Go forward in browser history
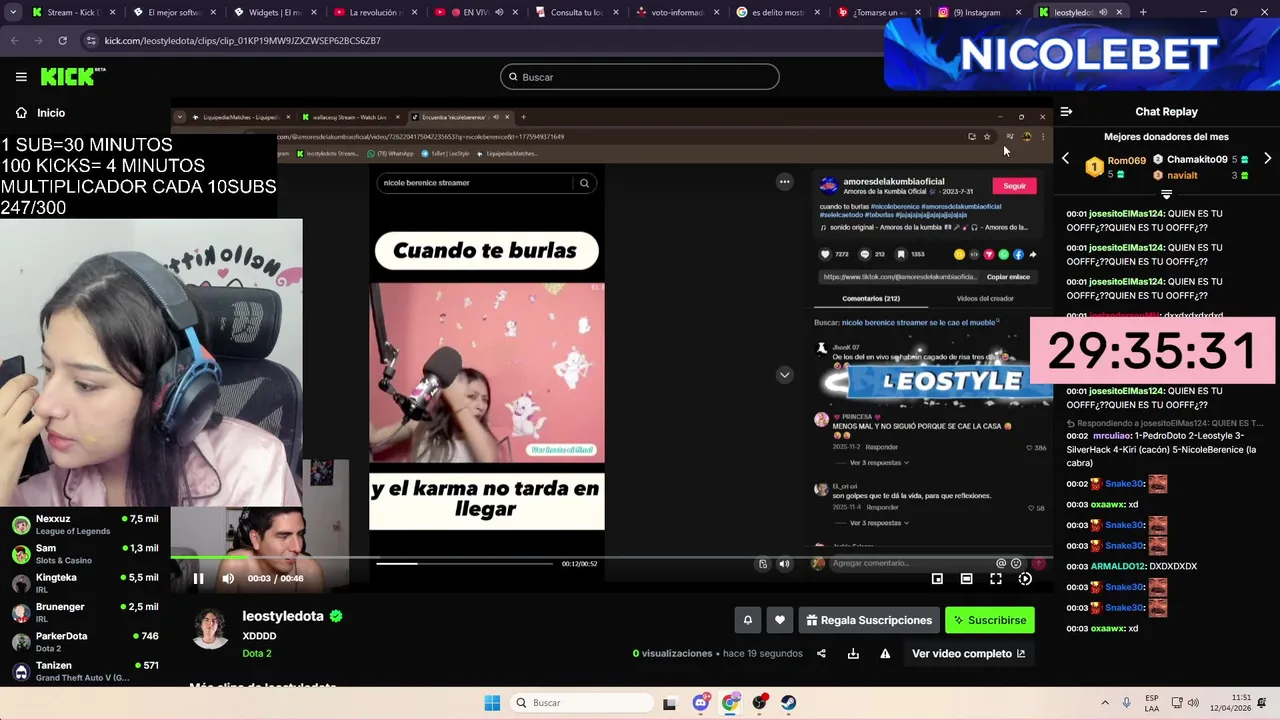 tap(38, 41)
